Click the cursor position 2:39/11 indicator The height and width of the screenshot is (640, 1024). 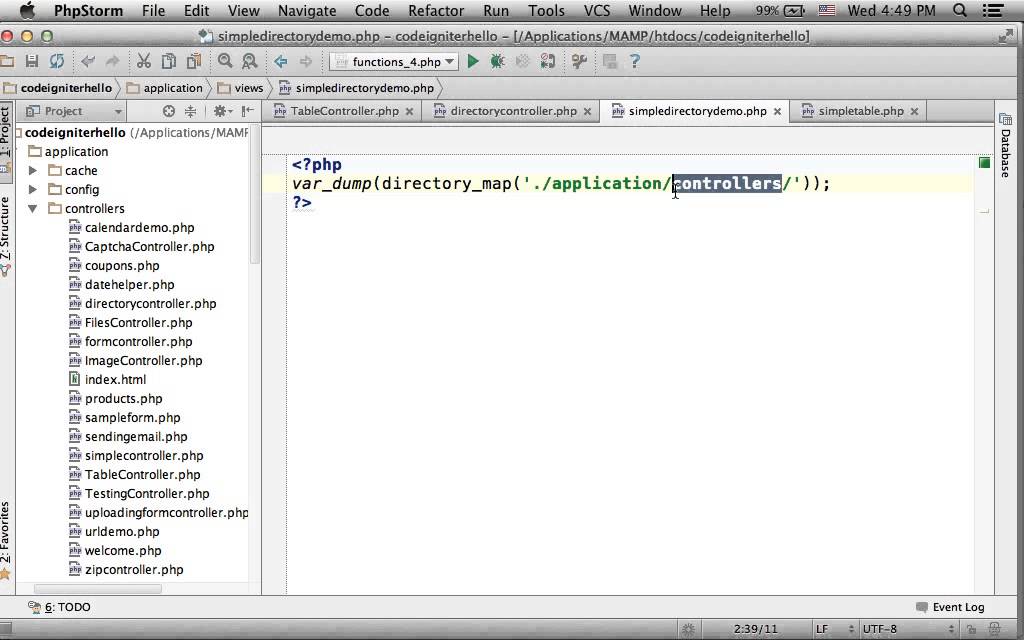[x=756, y=629]
